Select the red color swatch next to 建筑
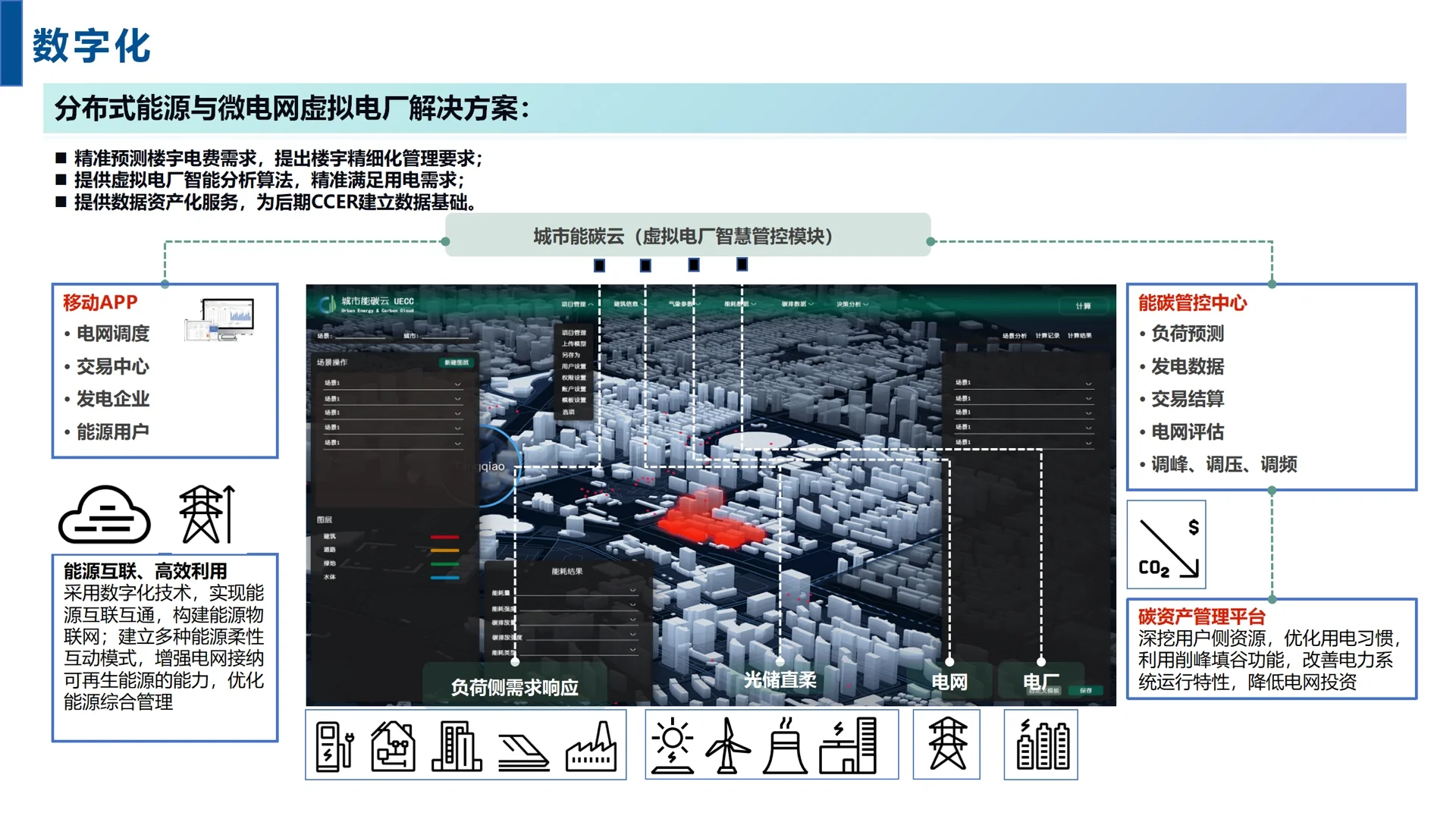 click(444, 538)
